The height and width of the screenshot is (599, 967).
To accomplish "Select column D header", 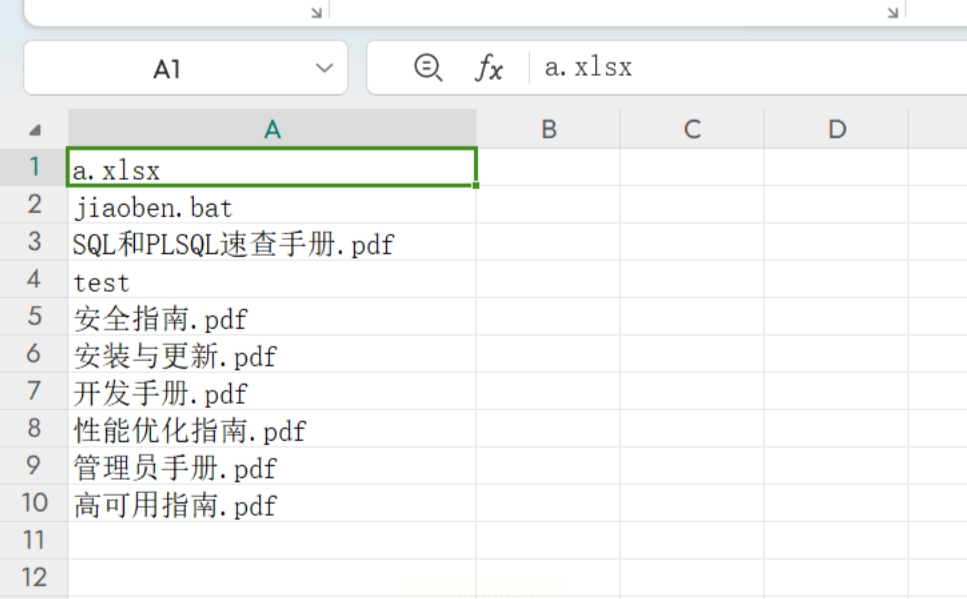I will [836, 129].
